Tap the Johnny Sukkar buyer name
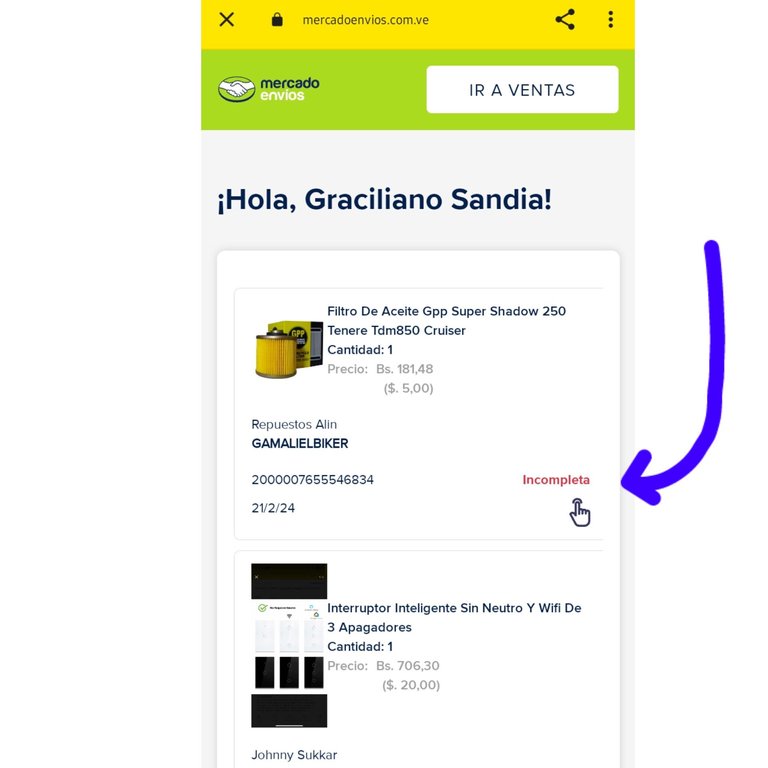Image resolution: width=768 pixels, height=768 pixels. [294, 755]
